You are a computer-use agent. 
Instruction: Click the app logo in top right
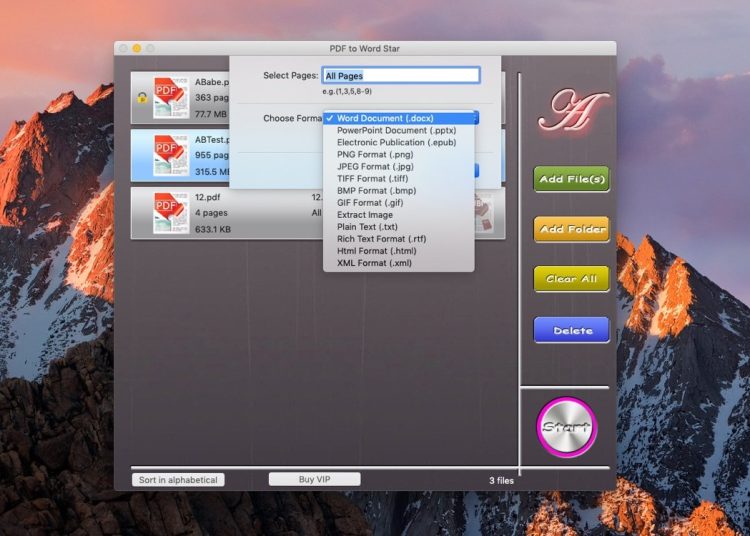pos(561,111)
